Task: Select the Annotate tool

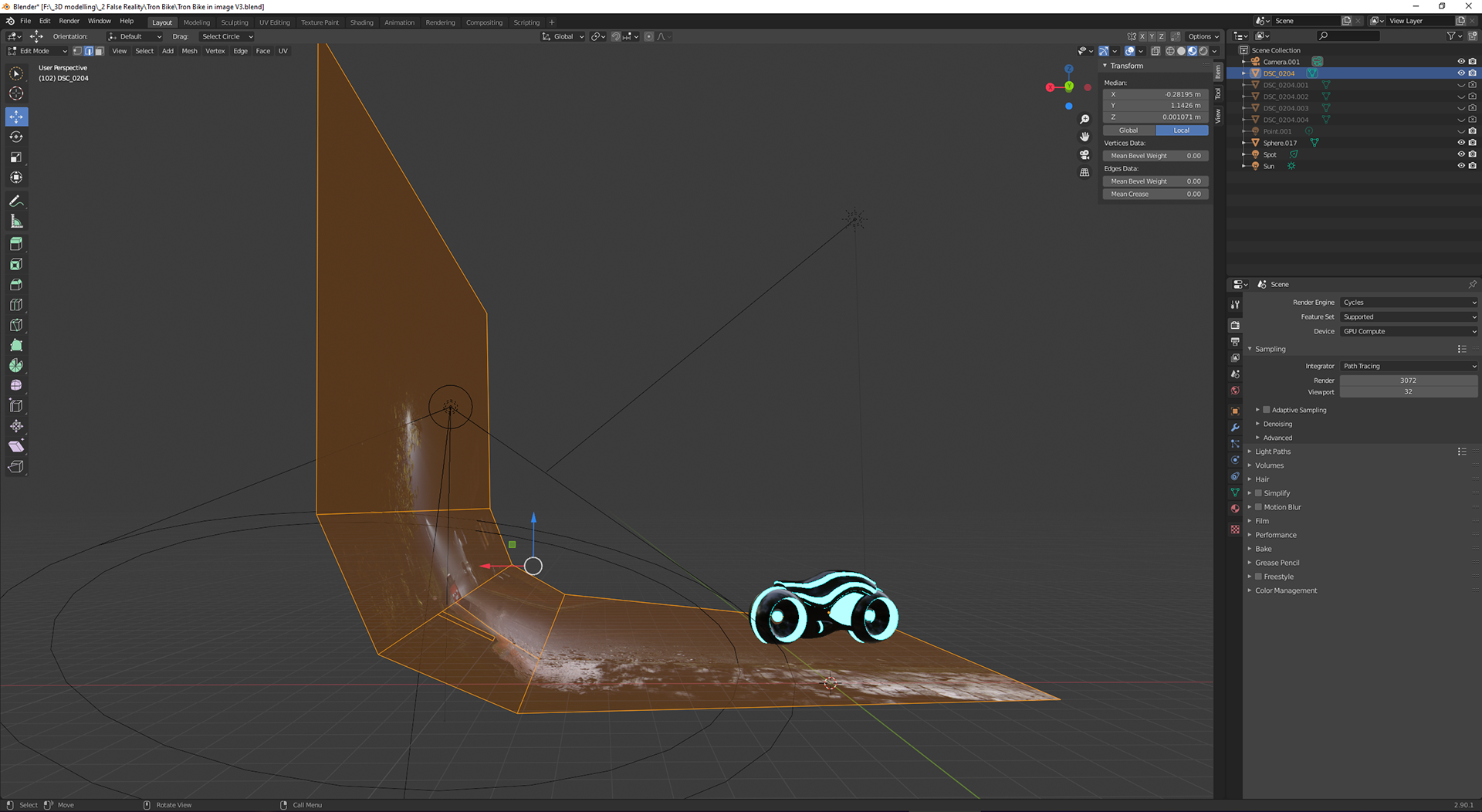Action: pyautogui.click(x=16, y=201)
